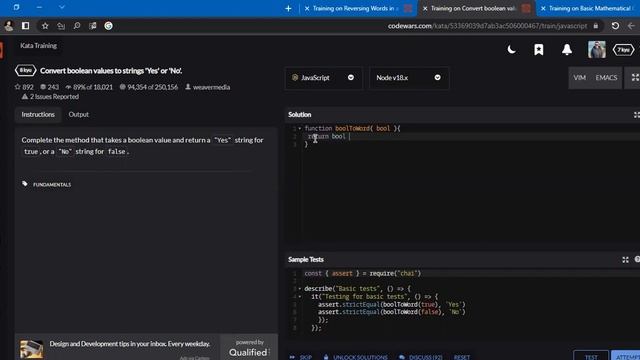Image resolution: width=640 pixels, height=360 pixels.
Task: Close the Training on Reversing Words tab
Action: point(307,8)
